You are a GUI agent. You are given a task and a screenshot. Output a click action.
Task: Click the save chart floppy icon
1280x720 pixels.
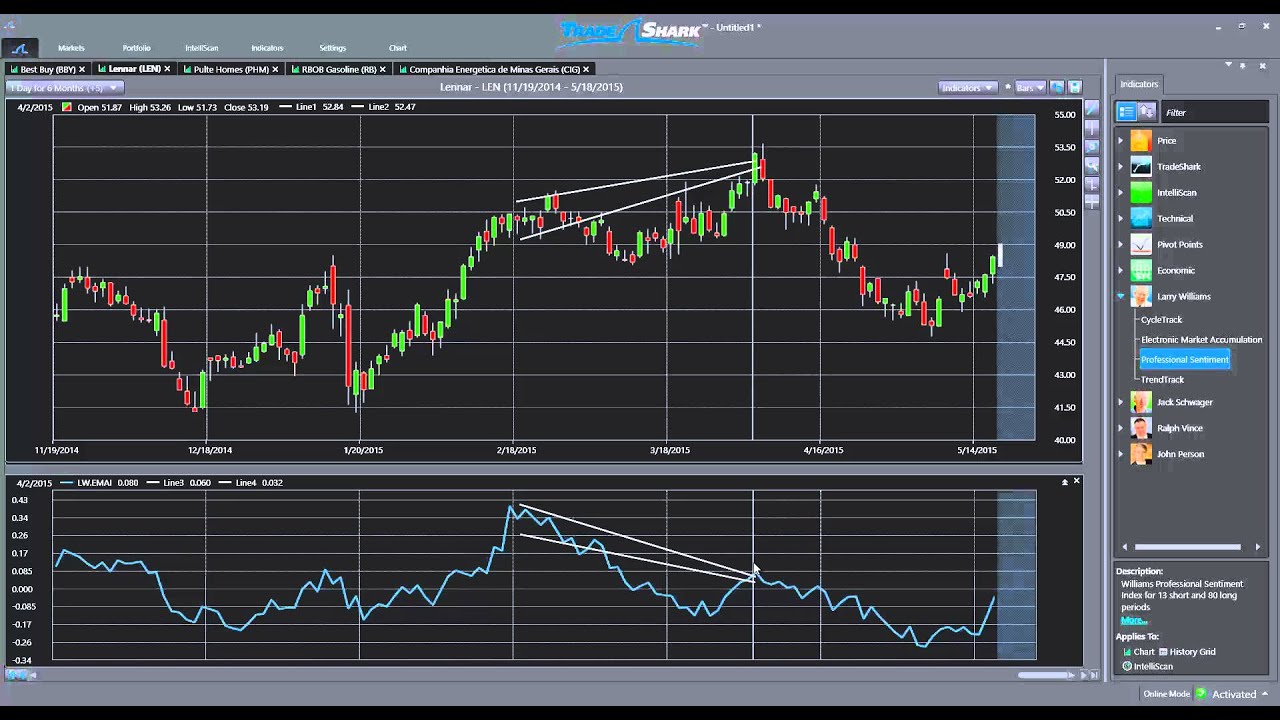[x=1075, y=87]
